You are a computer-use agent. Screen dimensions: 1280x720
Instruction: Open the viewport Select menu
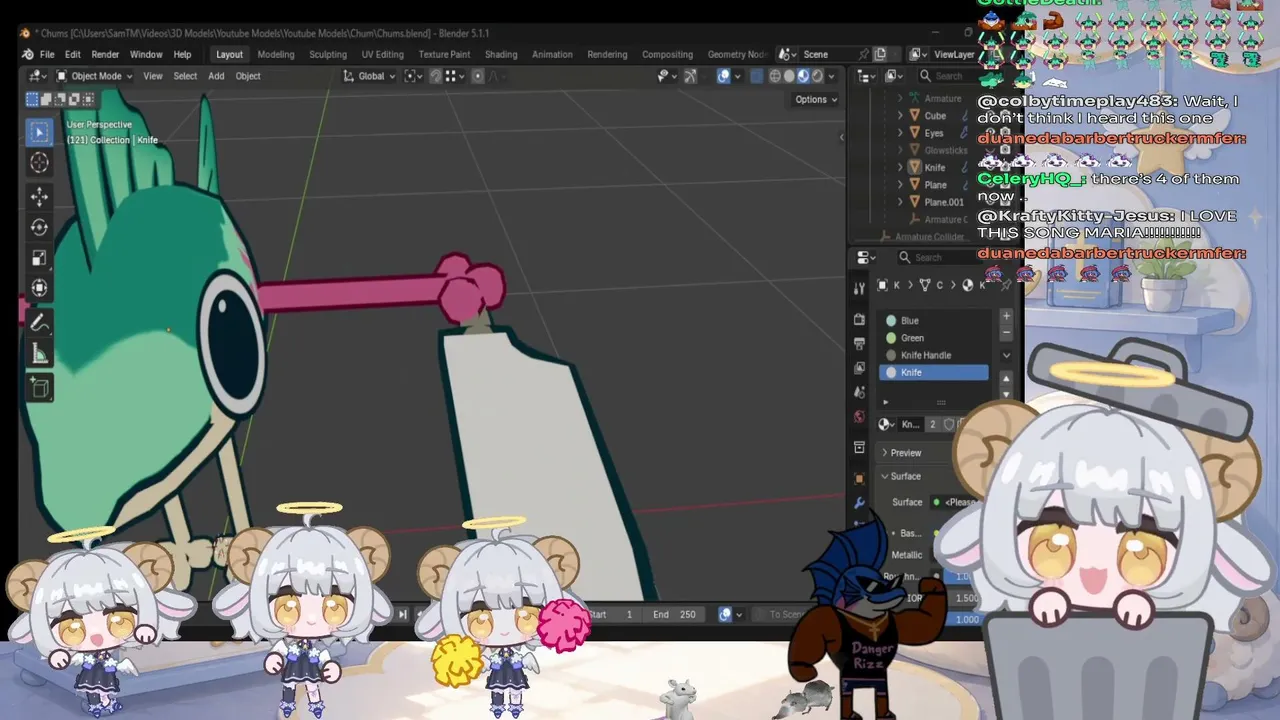(185, 76)
